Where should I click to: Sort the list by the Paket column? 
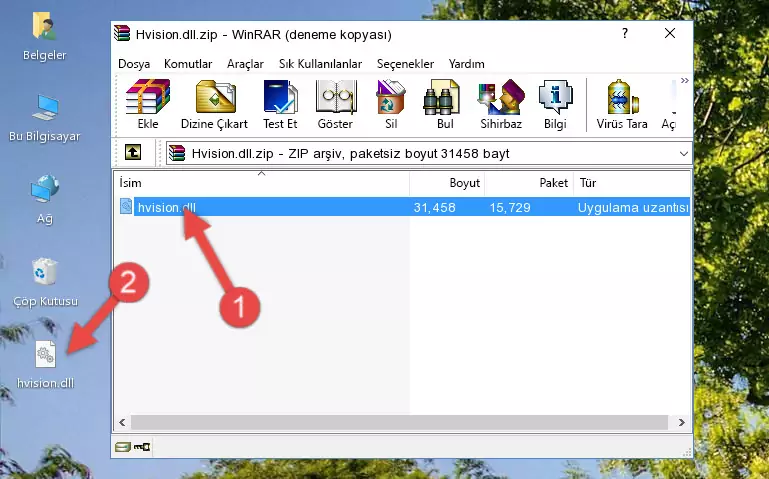(x=529, y=183)
